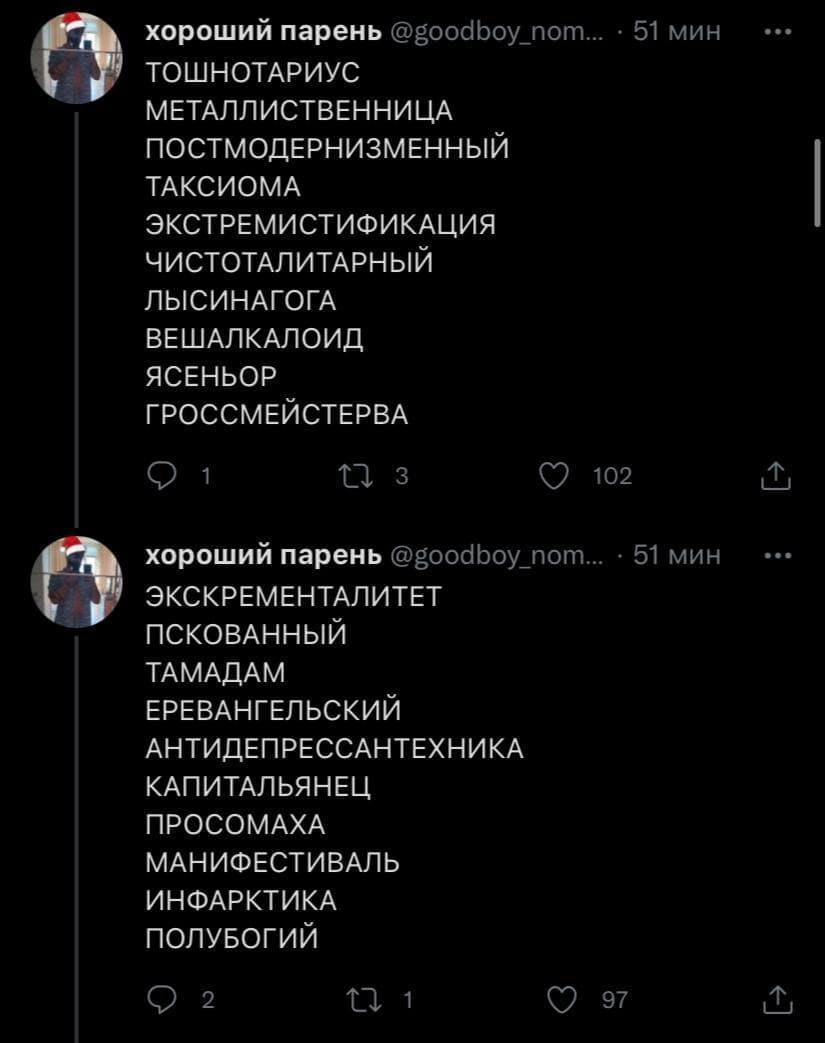825x1043 pixels.
Task: Click the vertical scrollbar on the right edge
Action: (817, 185)
